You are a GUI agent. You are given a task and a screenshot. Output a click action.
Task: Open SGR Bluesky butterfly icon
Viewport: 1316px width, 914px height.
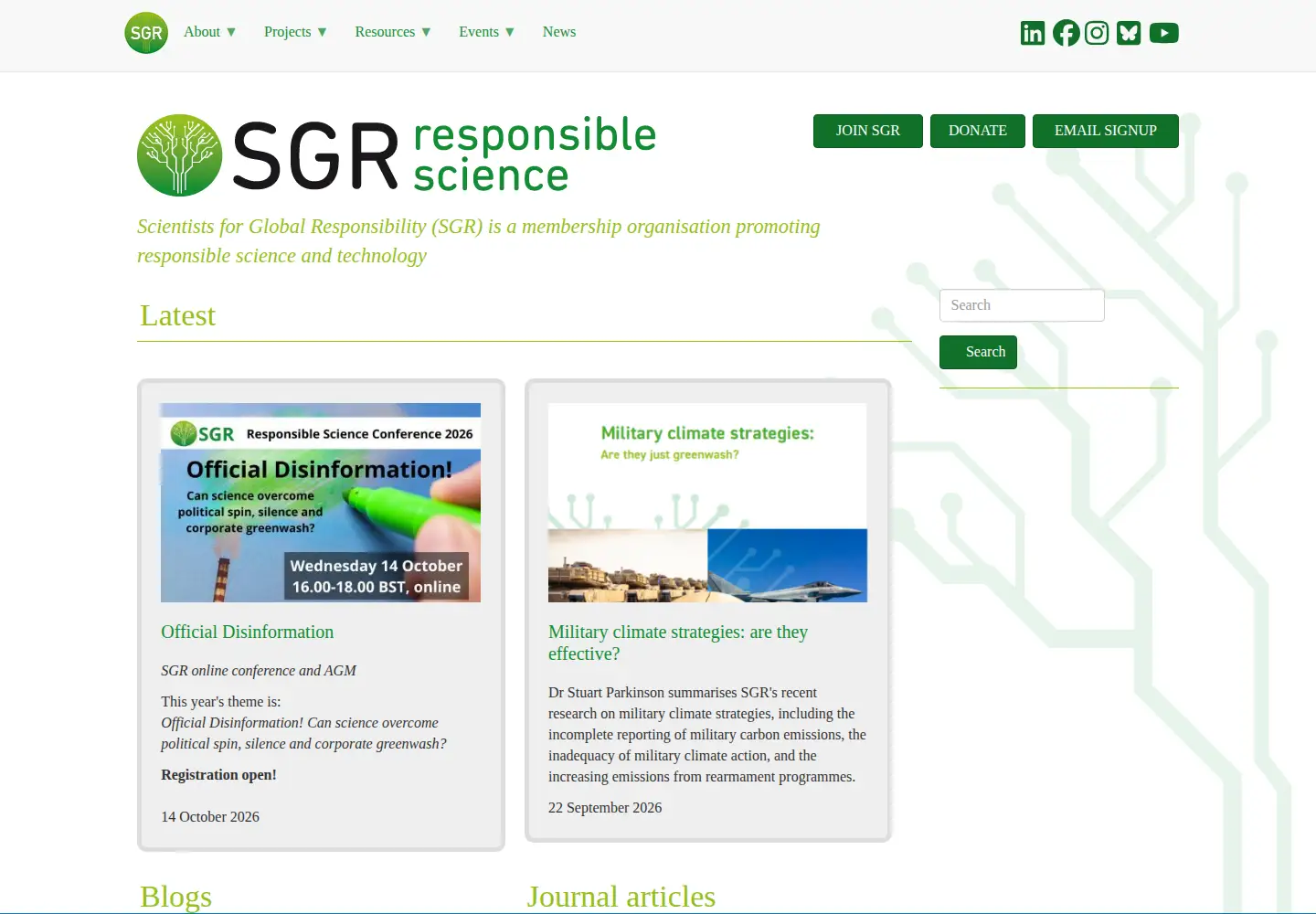(1129, 33)
